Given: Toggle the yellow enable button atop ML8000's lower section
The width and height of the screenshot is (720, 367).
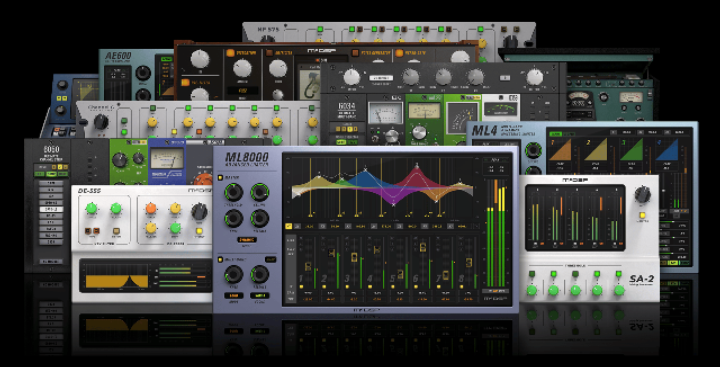Looking at the screenshot, I should [220, 260].
